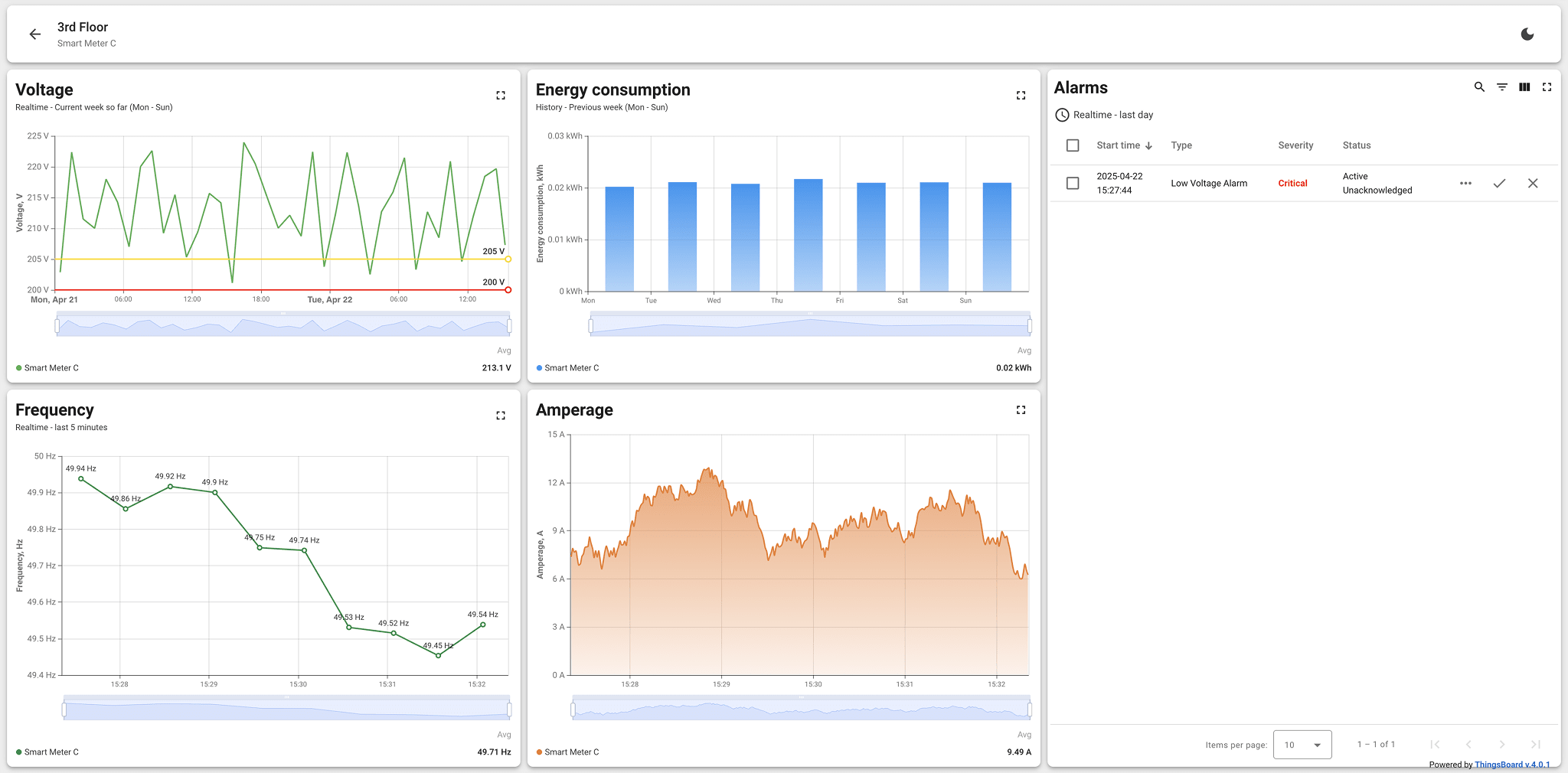Click the Voltage chart zoom slider left handle

click(x=57, y=327)
